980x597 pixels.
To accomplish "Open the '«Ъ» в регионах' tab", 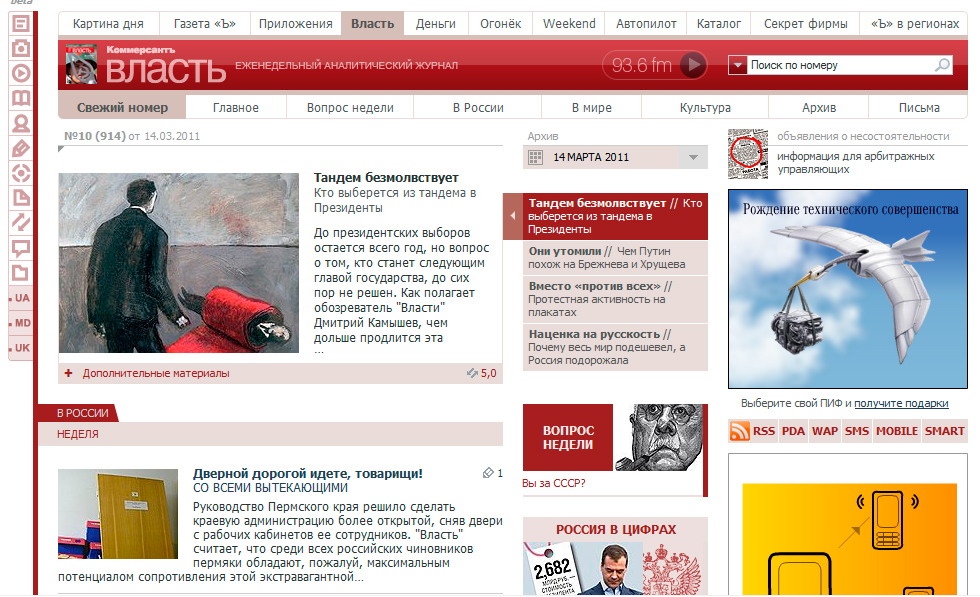I will [x=915, y=24].
